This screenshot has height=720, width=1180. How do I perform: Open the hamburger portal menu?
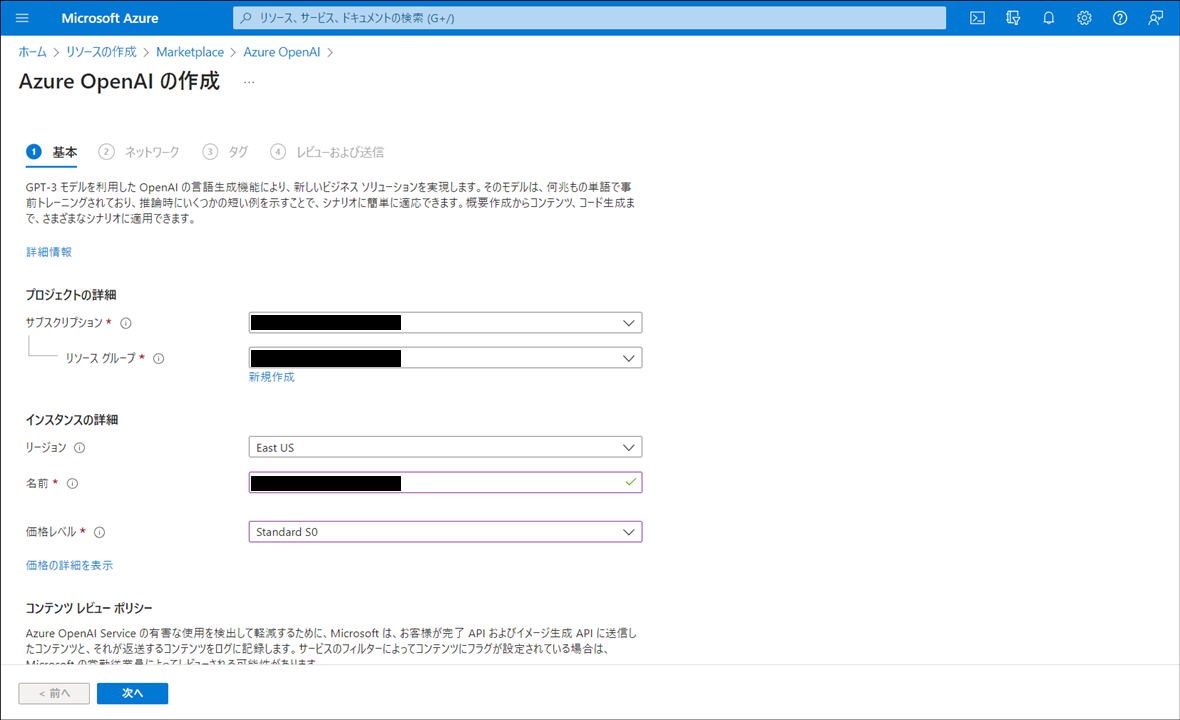pos(22,18)
